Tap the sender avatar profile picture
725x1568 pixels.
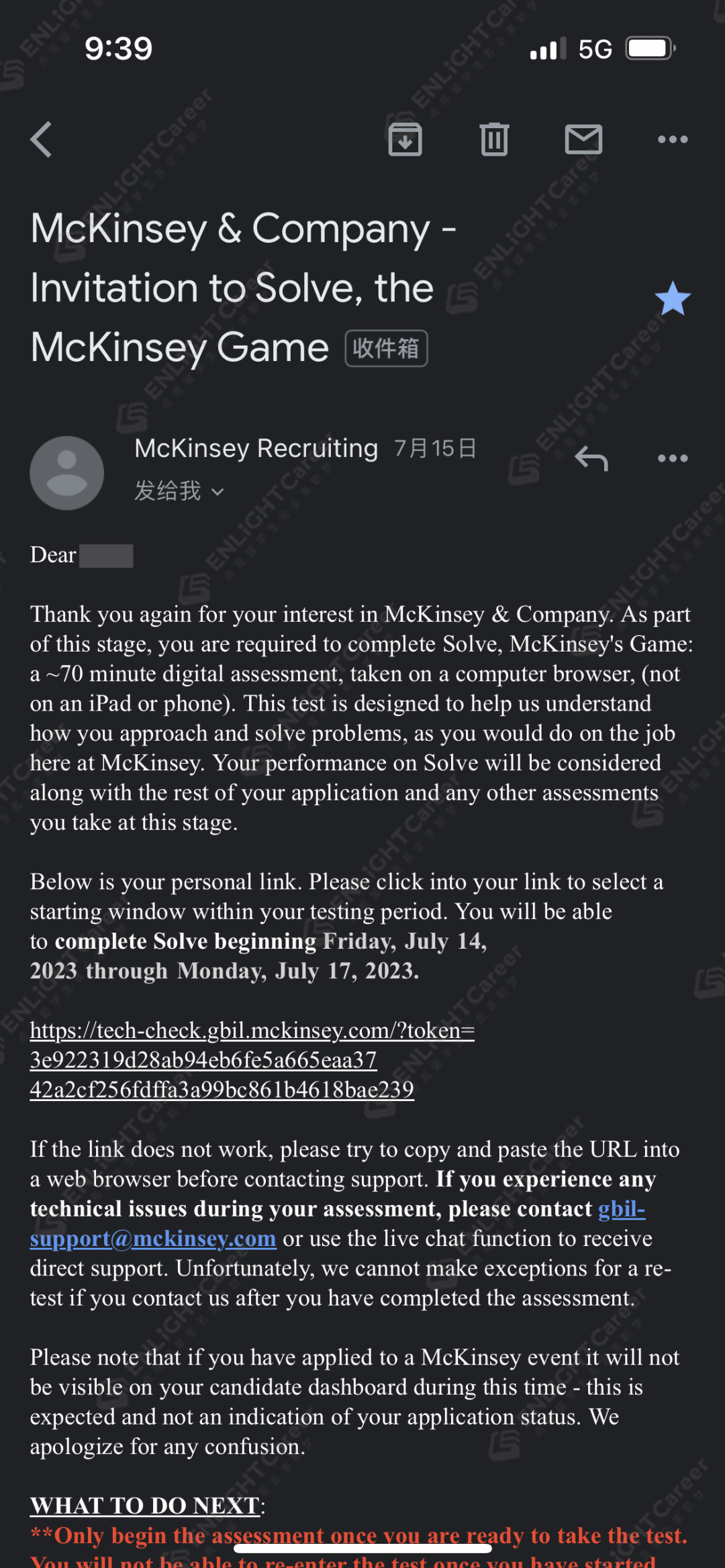67,473
